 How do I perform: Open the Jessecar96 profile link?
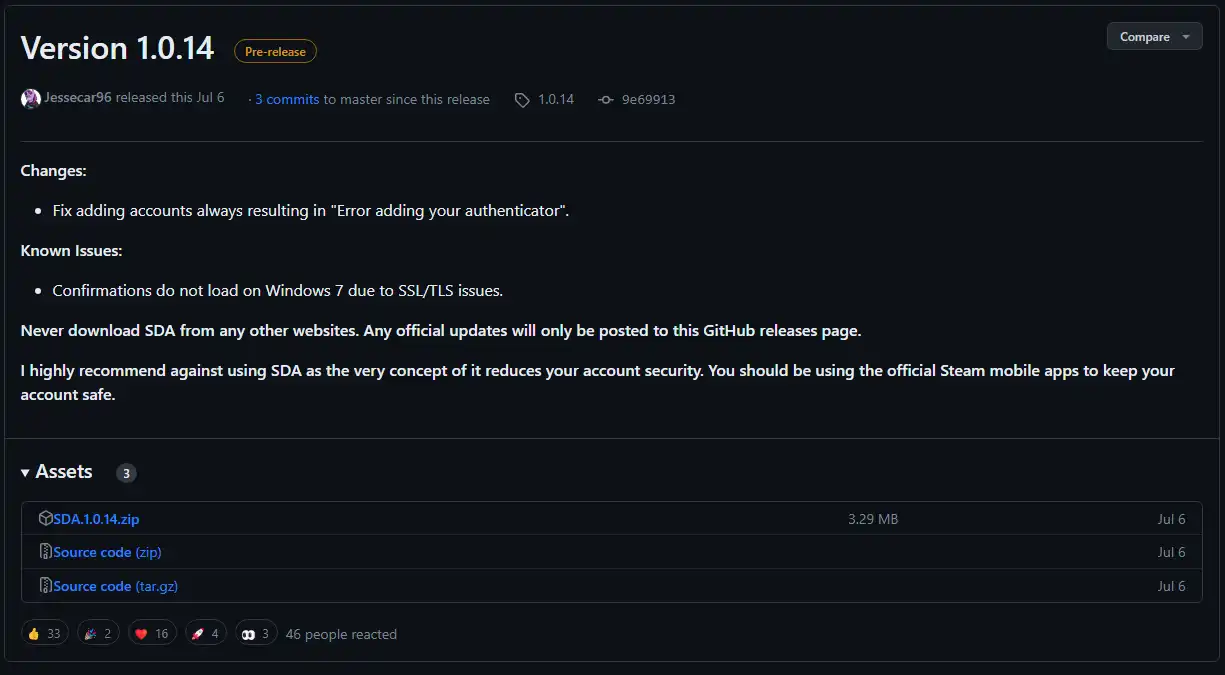point(78,98)
